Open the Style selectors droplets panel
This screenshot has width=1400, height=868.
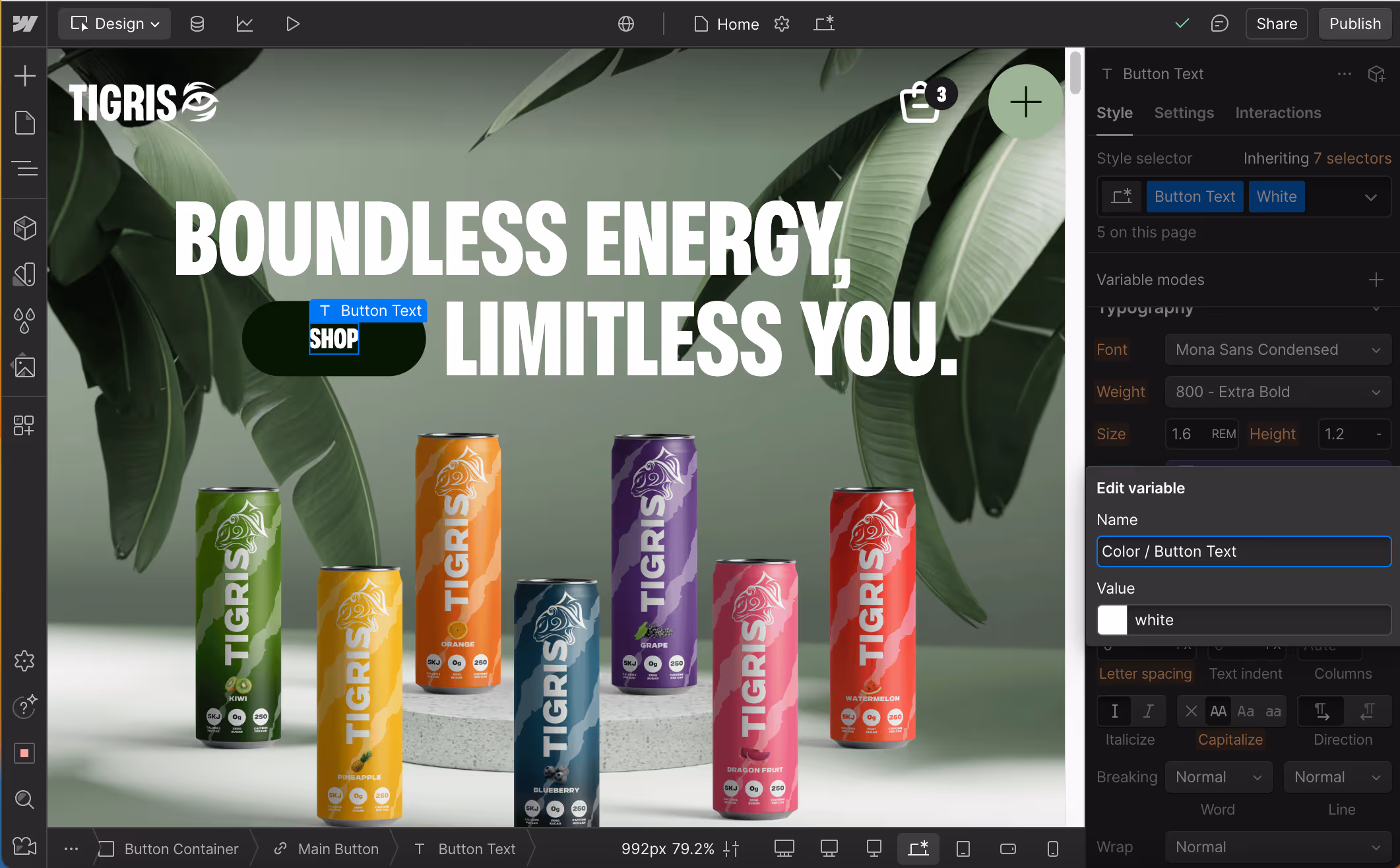click(x=24, y=321)
